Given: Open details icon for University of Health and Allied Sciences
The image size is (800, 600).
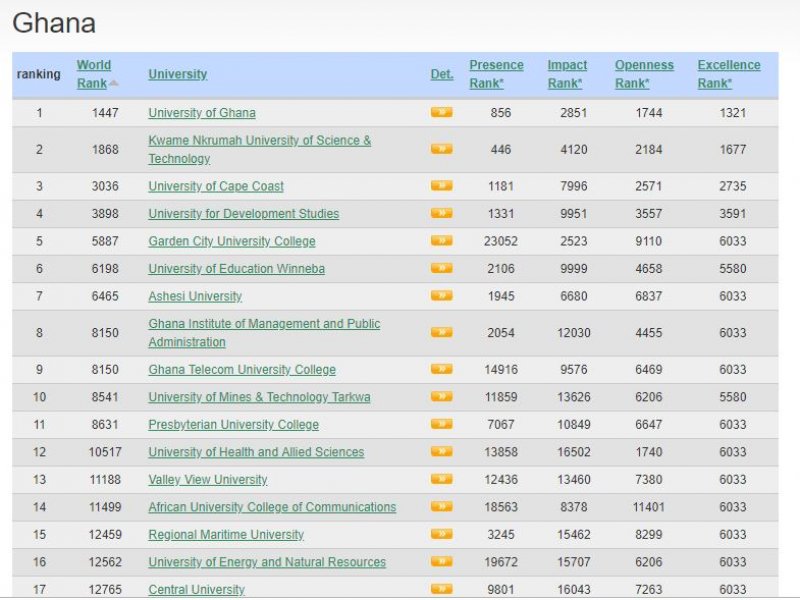Looking at the screenshot, I should pos(441,452).
